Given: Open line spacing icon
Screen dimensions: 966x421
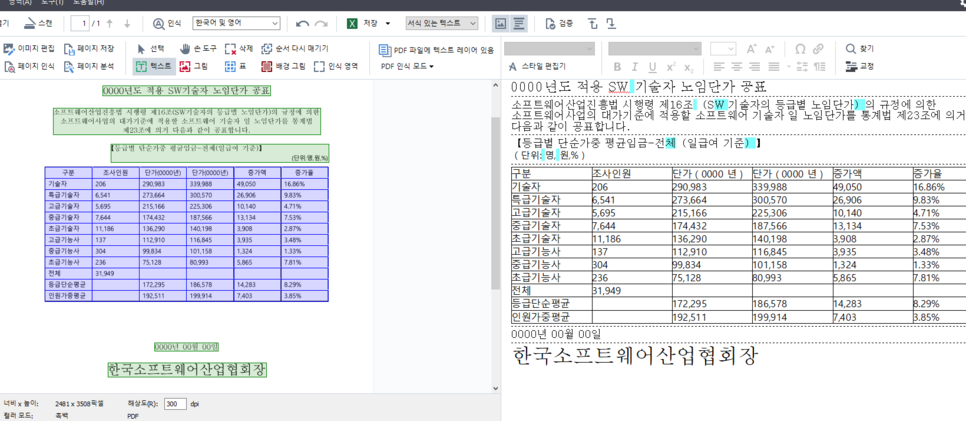Looking at the screenshot, I should pyautogui.click(x=802, y=66).
